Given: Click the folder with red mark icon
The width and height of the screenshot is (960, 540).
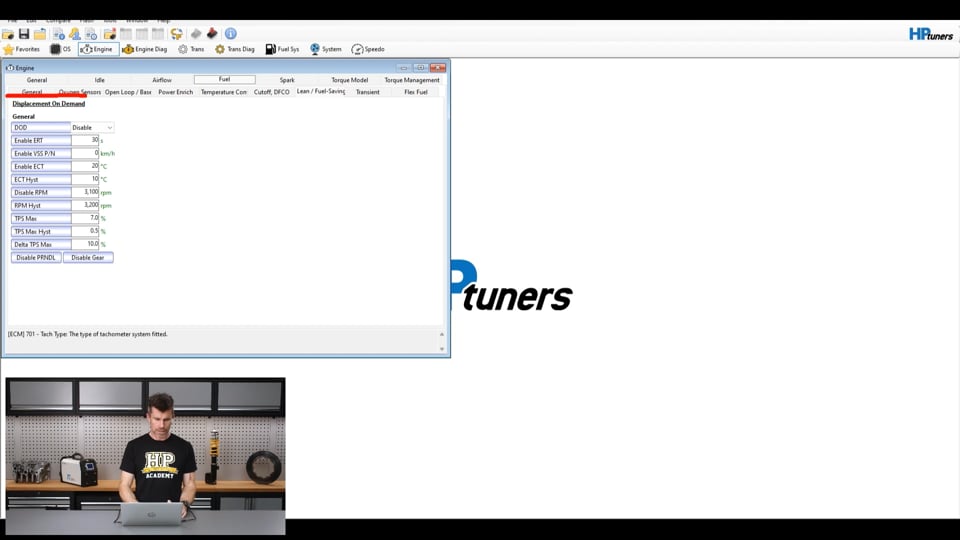Looking at the screenshot, I should pos(110,34).
